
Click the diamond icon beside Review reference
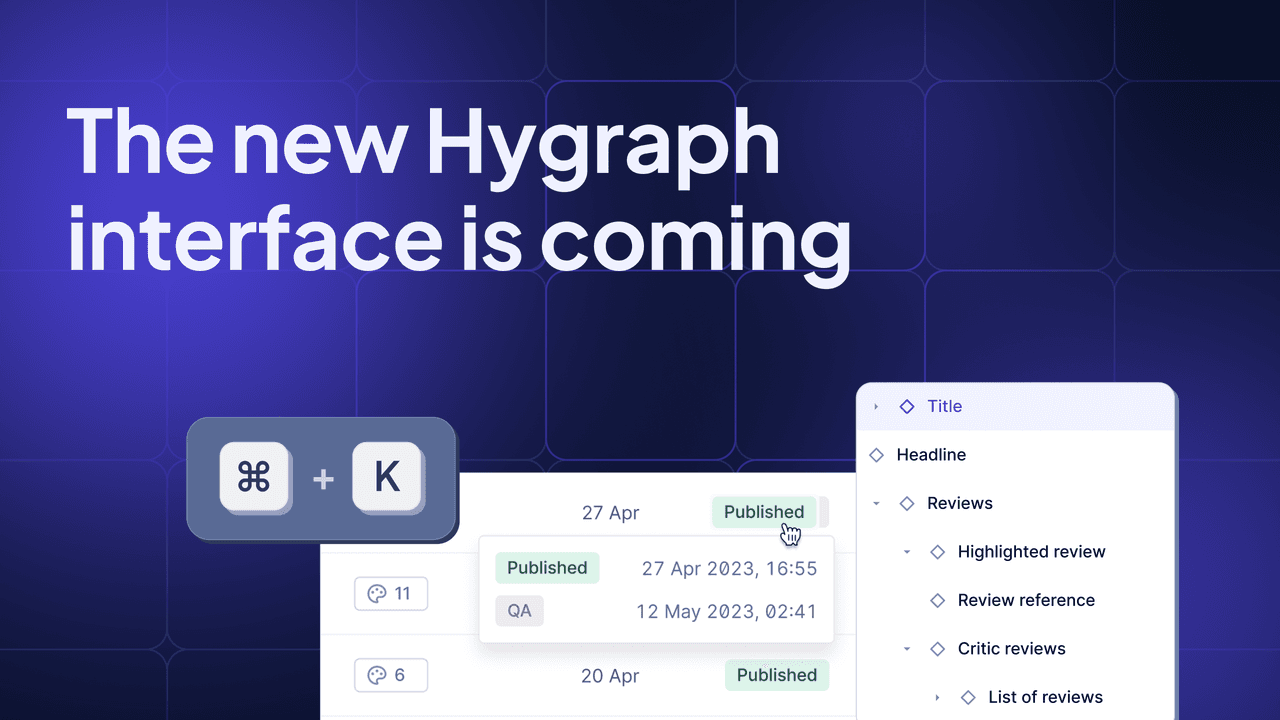point(938,600)
